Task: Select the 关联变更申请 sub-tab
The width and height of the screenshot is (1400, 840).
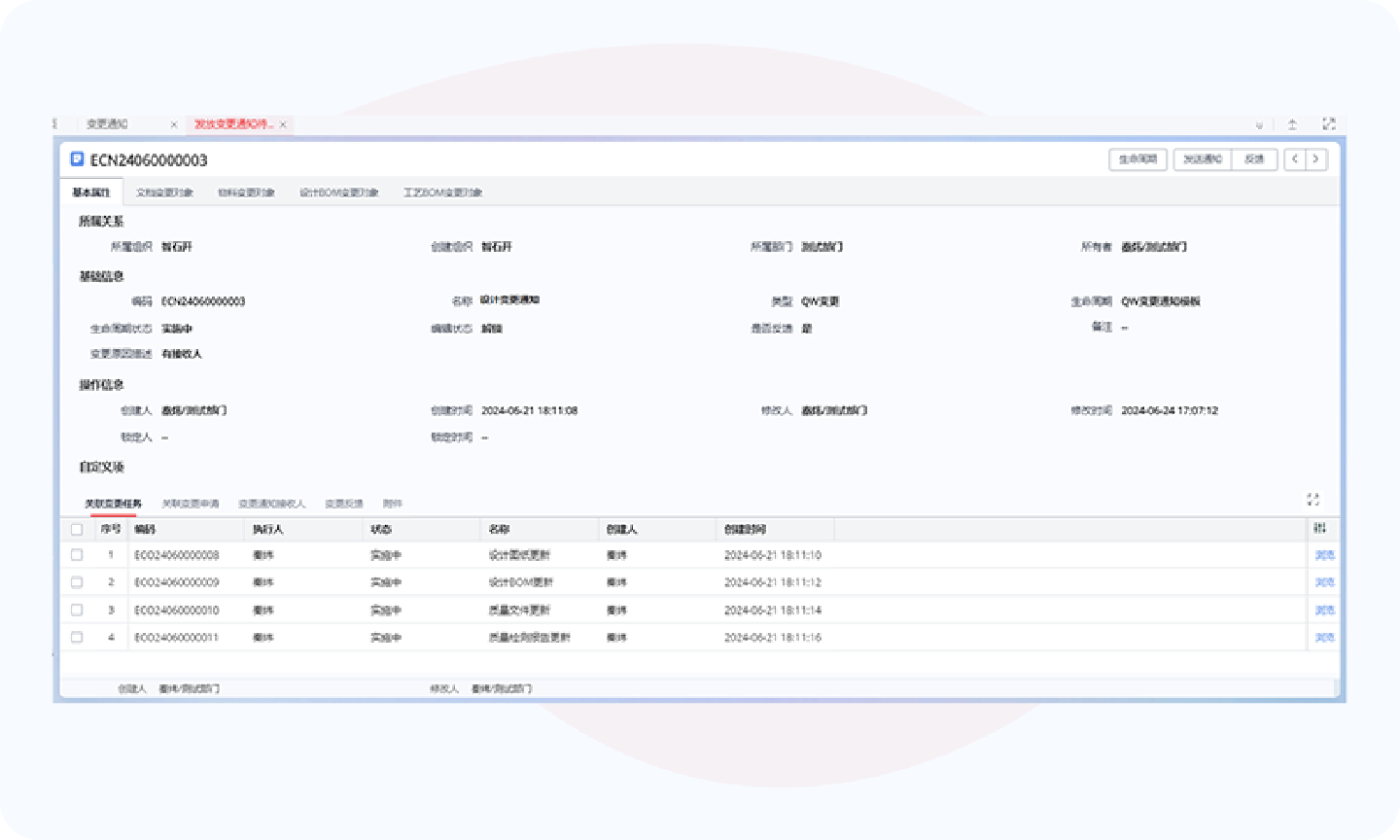Action: (191, 504)
